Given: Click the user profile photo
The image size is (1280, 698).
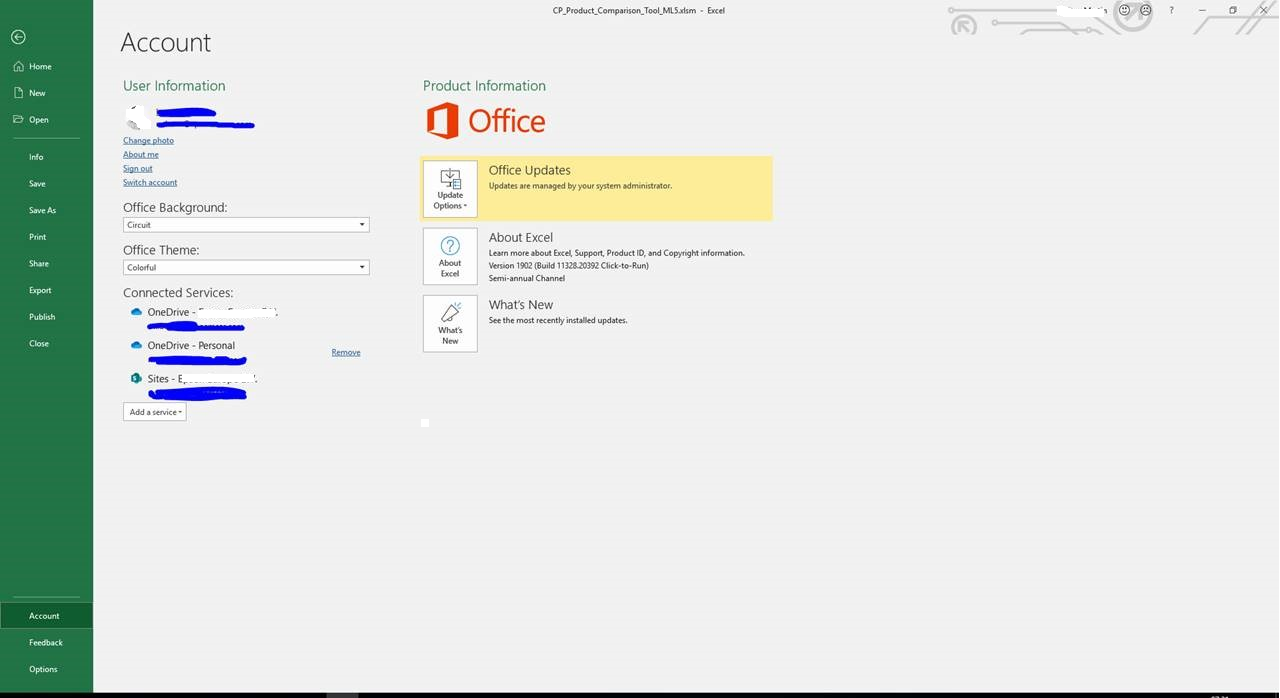Looking at the screenshot, I should 137,117.
